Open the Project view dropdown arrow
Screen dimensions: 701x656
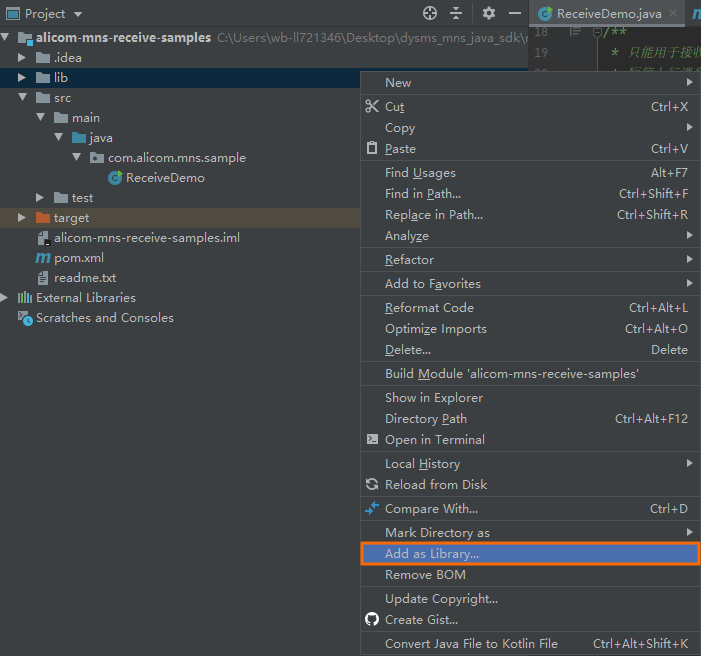78,14
